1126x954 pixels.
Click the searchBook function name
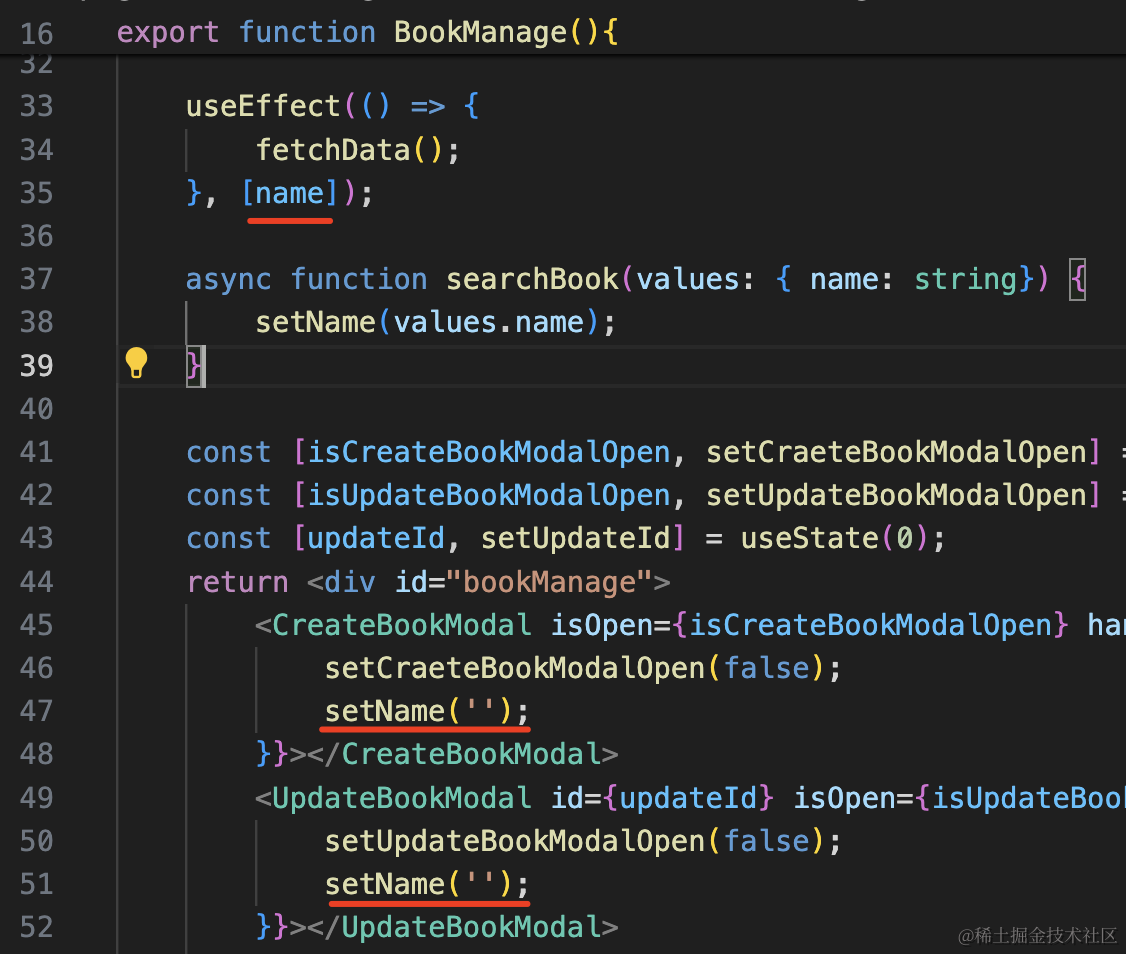(532, 279)
